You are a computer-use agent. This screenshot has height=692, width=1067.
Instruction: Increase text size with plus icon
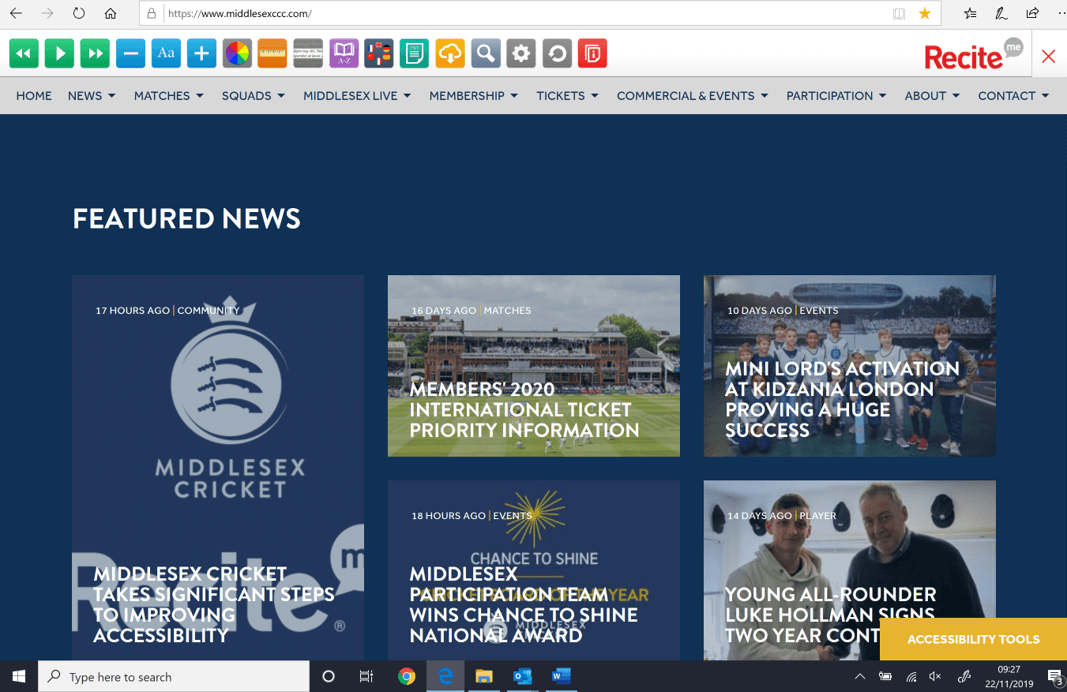[x=201, y=53]
